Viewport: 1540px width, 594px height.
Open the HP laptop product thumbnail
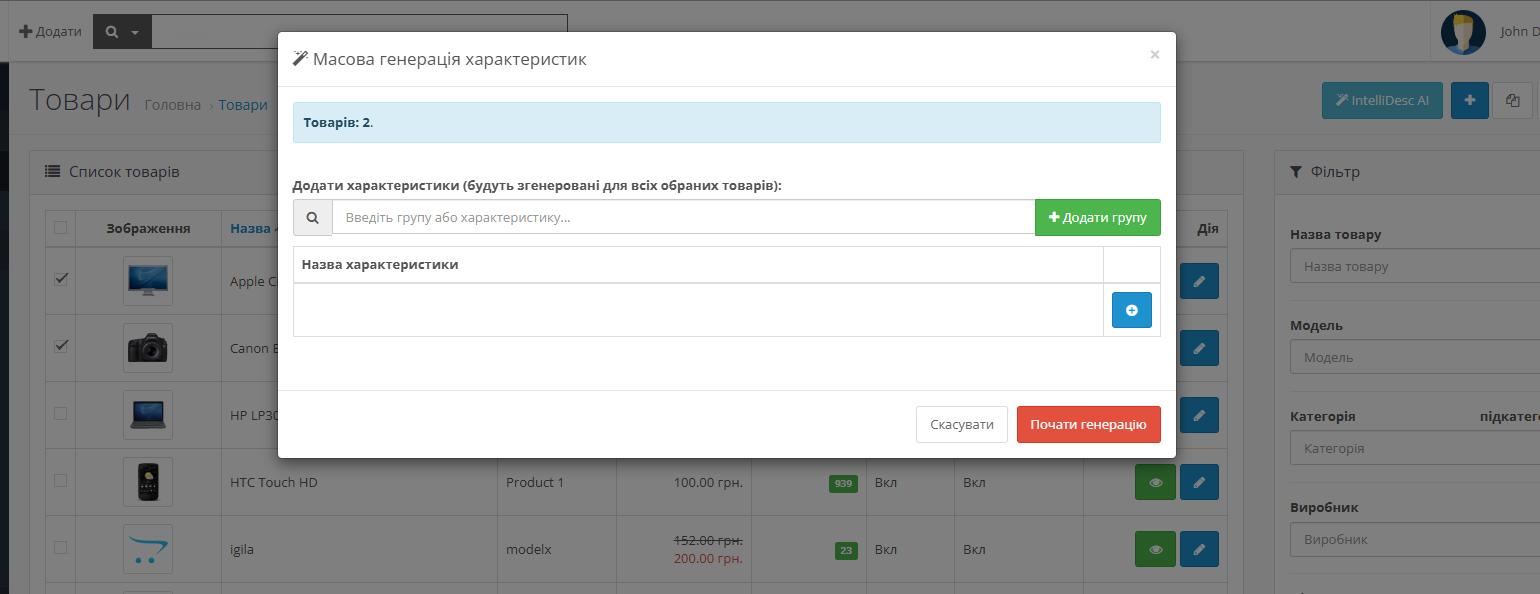click(x=148, y=415)
